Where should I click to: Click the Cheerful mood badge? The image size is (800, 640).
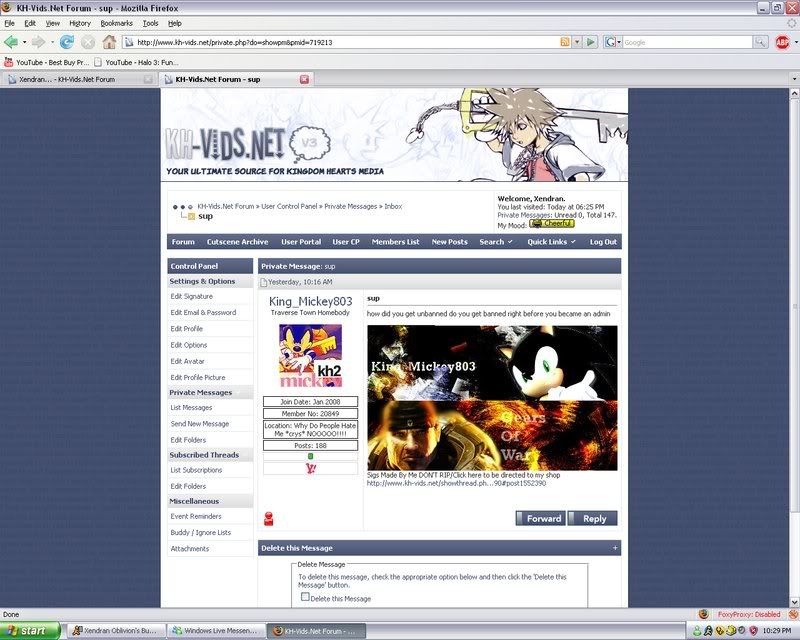pyautogui.click(x=552, y=224)
